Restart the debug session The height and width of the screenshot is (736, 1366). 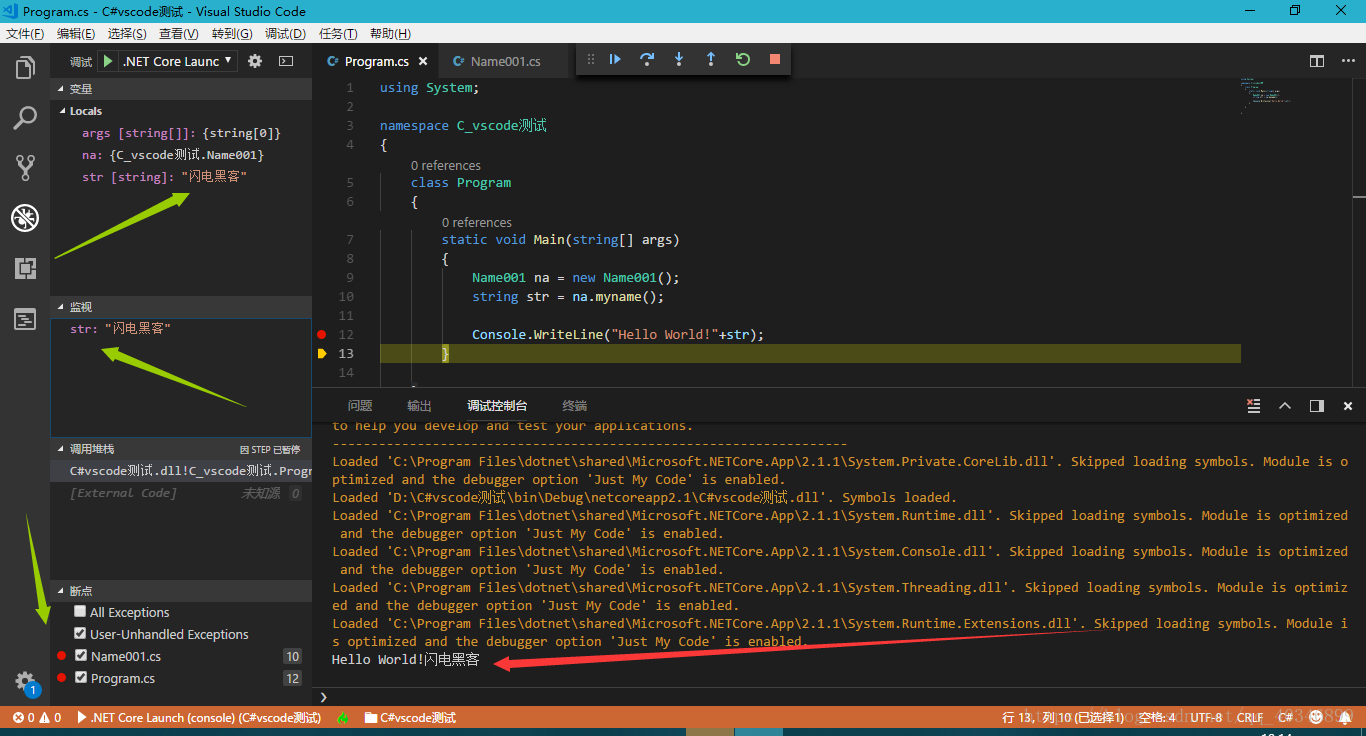pos(743,60)
